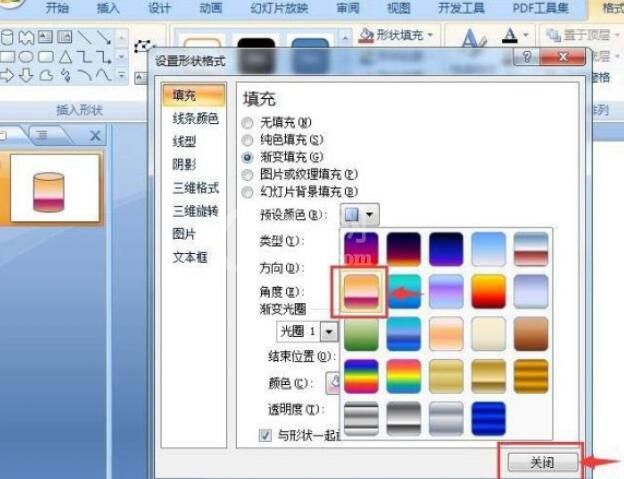Viewport: 624px width, 479px height.
Task: Select the straight line shape
Action: click(x=84, y=37)
